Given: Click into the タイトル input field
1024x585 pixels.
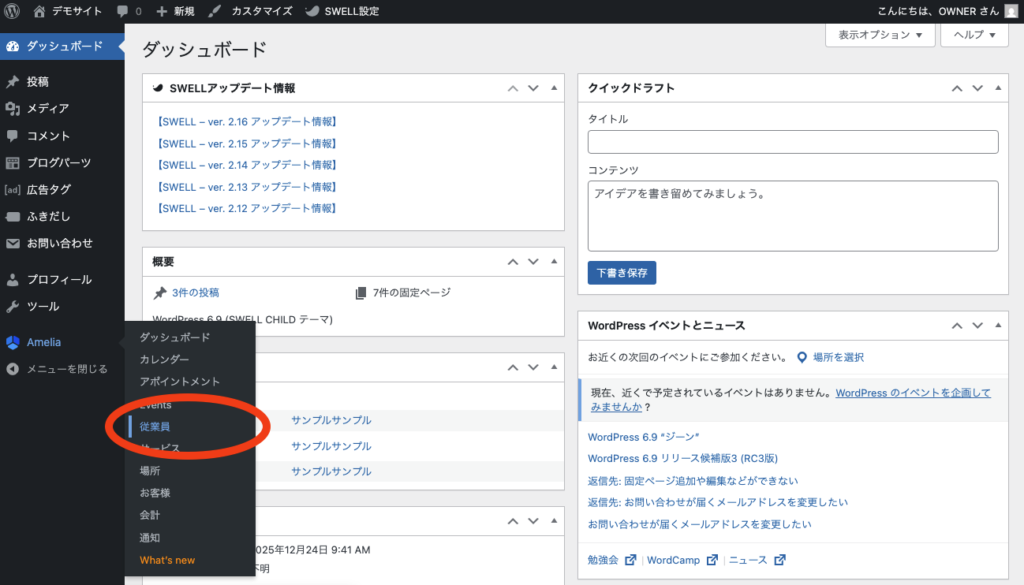Looking at the screenshot, I should 793,142.
